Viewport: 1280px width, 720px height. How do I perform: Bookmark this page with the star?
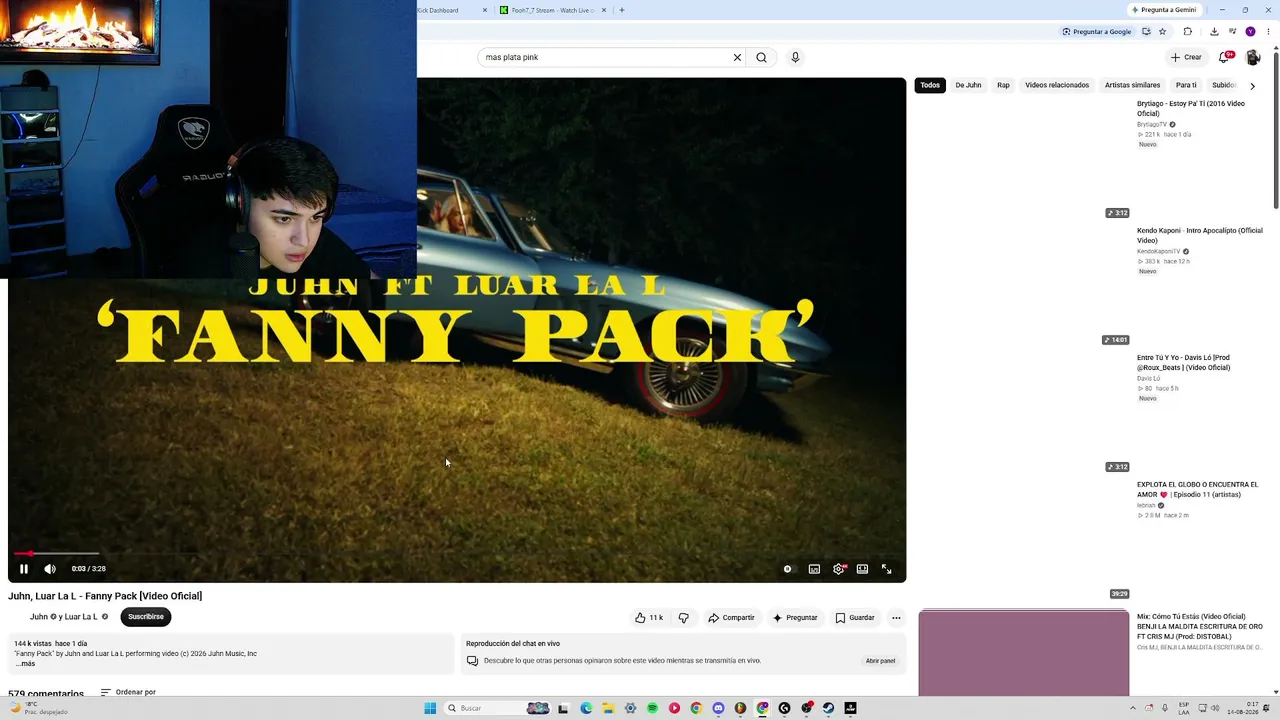coord(1162,31)
